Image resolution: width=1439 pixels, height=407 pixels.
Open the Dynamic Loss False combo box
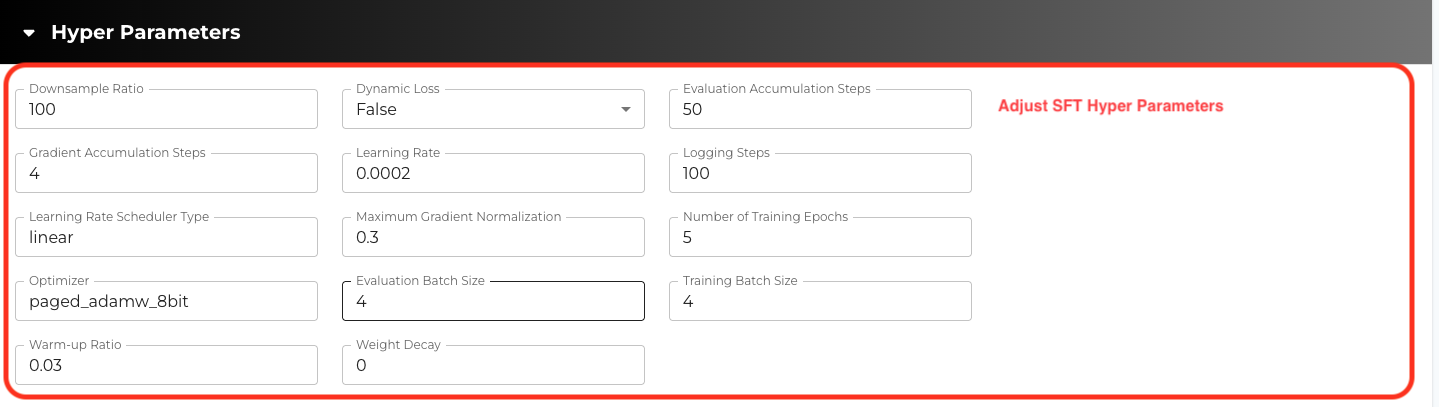click(480, 110)
